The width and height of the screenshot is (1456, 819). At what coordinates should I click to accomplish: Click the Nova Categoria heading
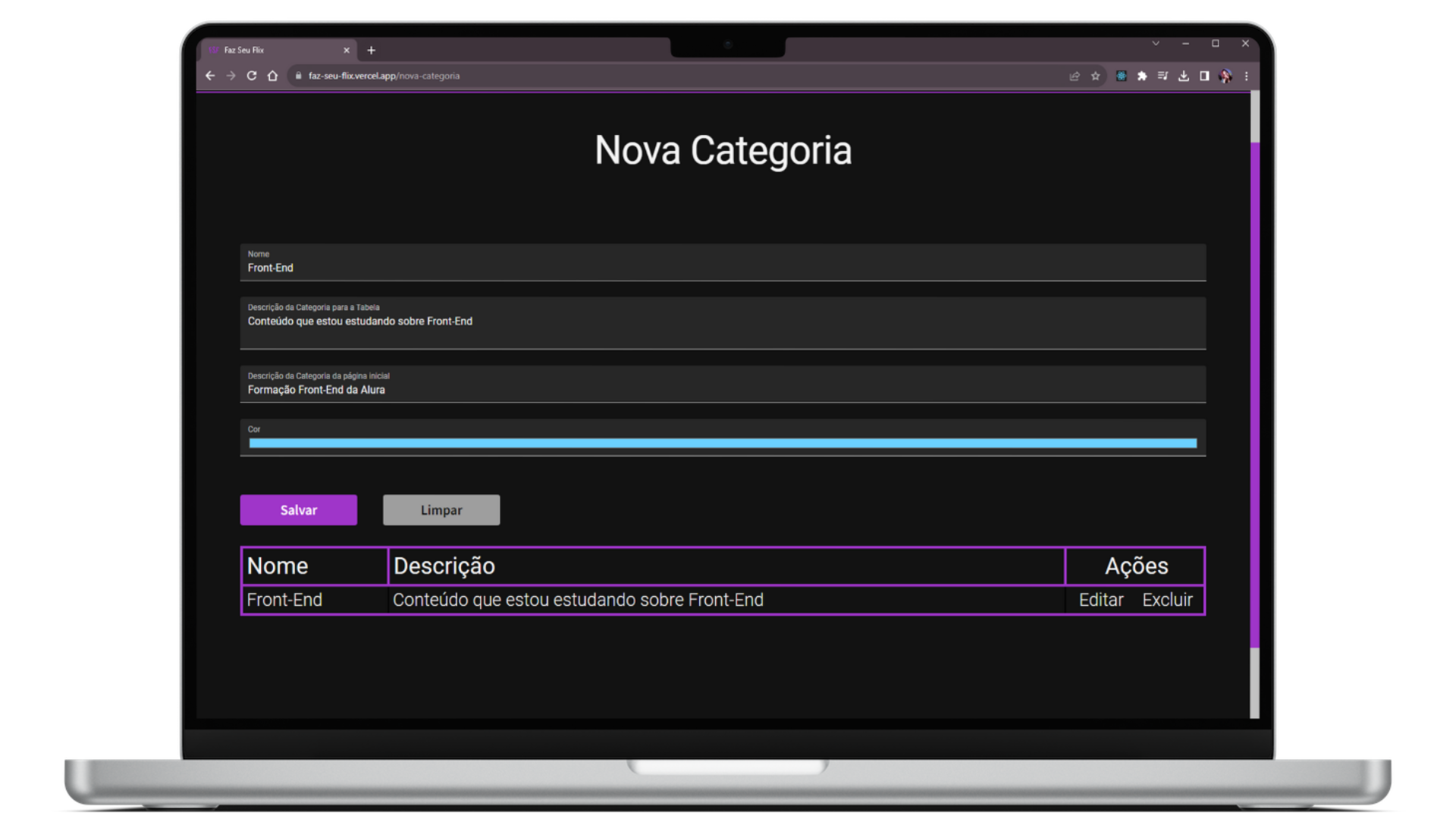click(723, 150)
